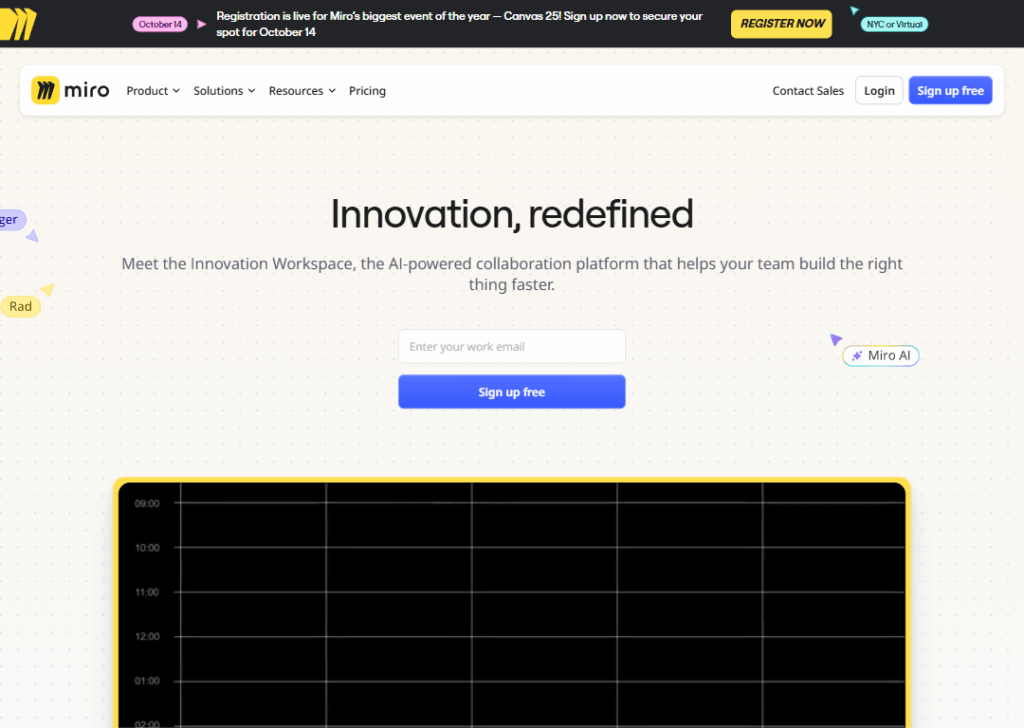Open the Resources dropdown menu

click(x=301, y=91)
